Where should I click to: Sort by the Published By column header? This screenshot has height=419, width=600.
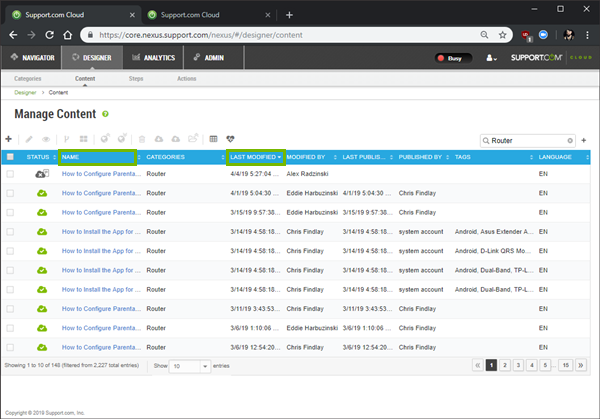pos(423,157)
